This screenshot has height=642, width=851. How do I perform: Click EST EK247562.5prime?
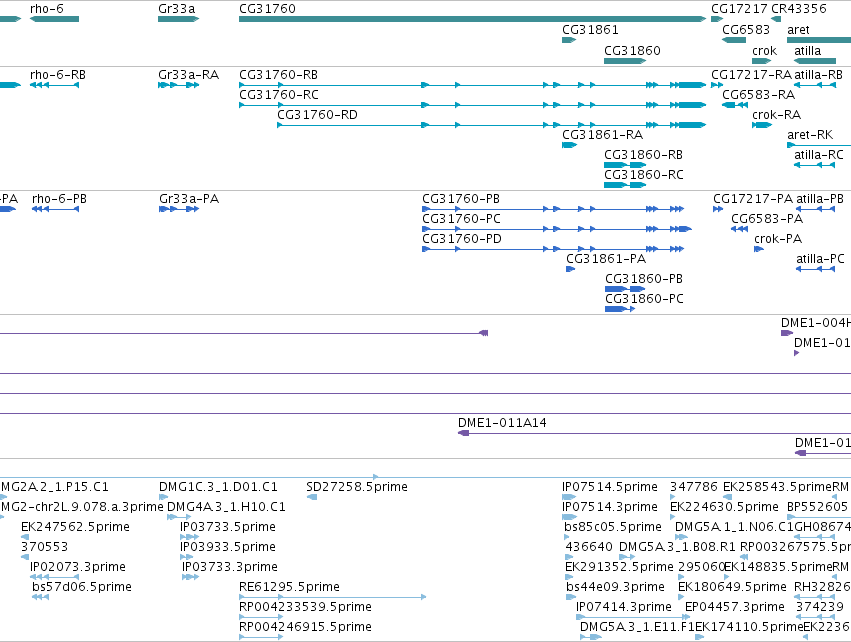[75, 527]
